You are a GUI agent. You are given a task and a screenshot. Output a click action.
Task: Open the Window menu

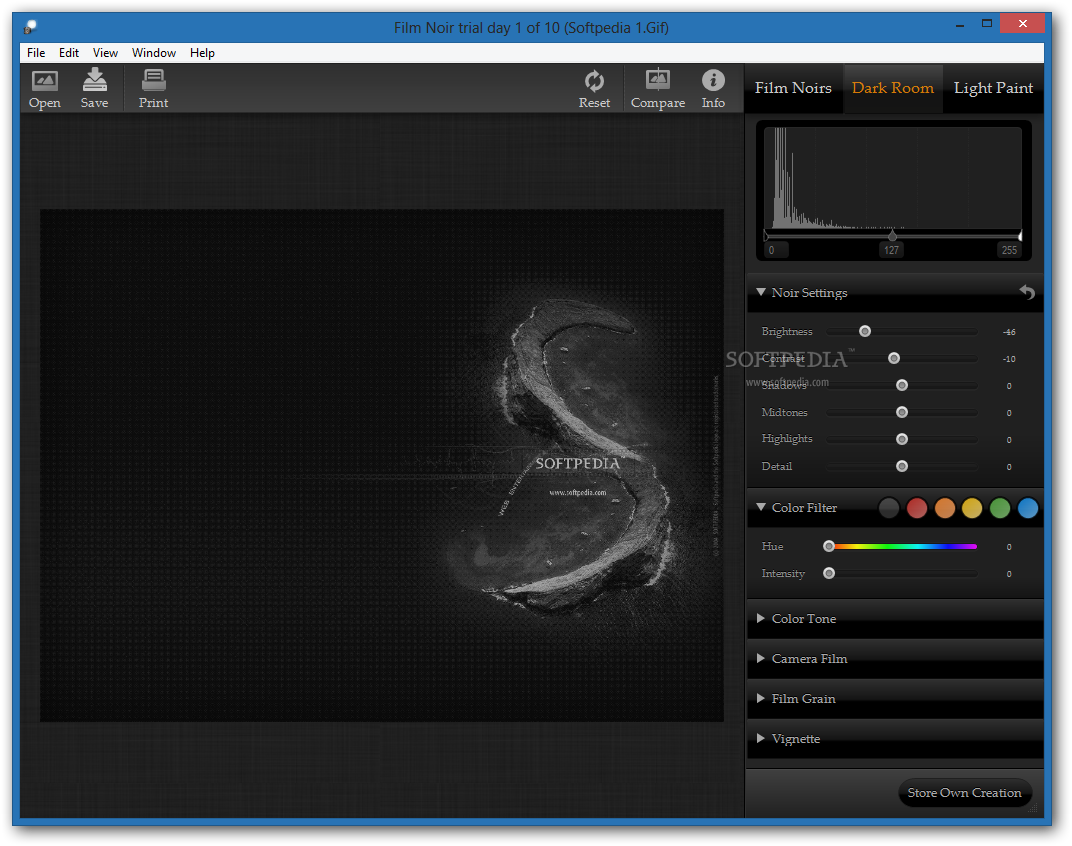tap(154, 53)
